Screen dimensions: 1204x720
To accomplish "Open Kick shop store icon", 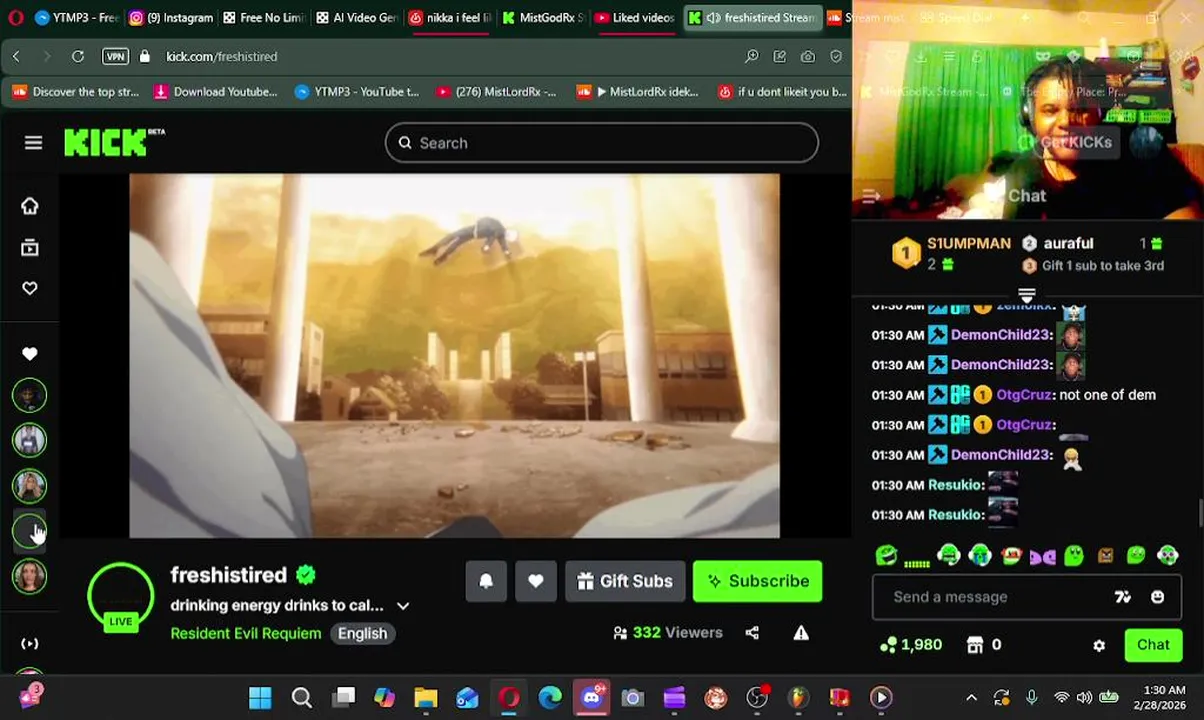I will tap(975, 646).
